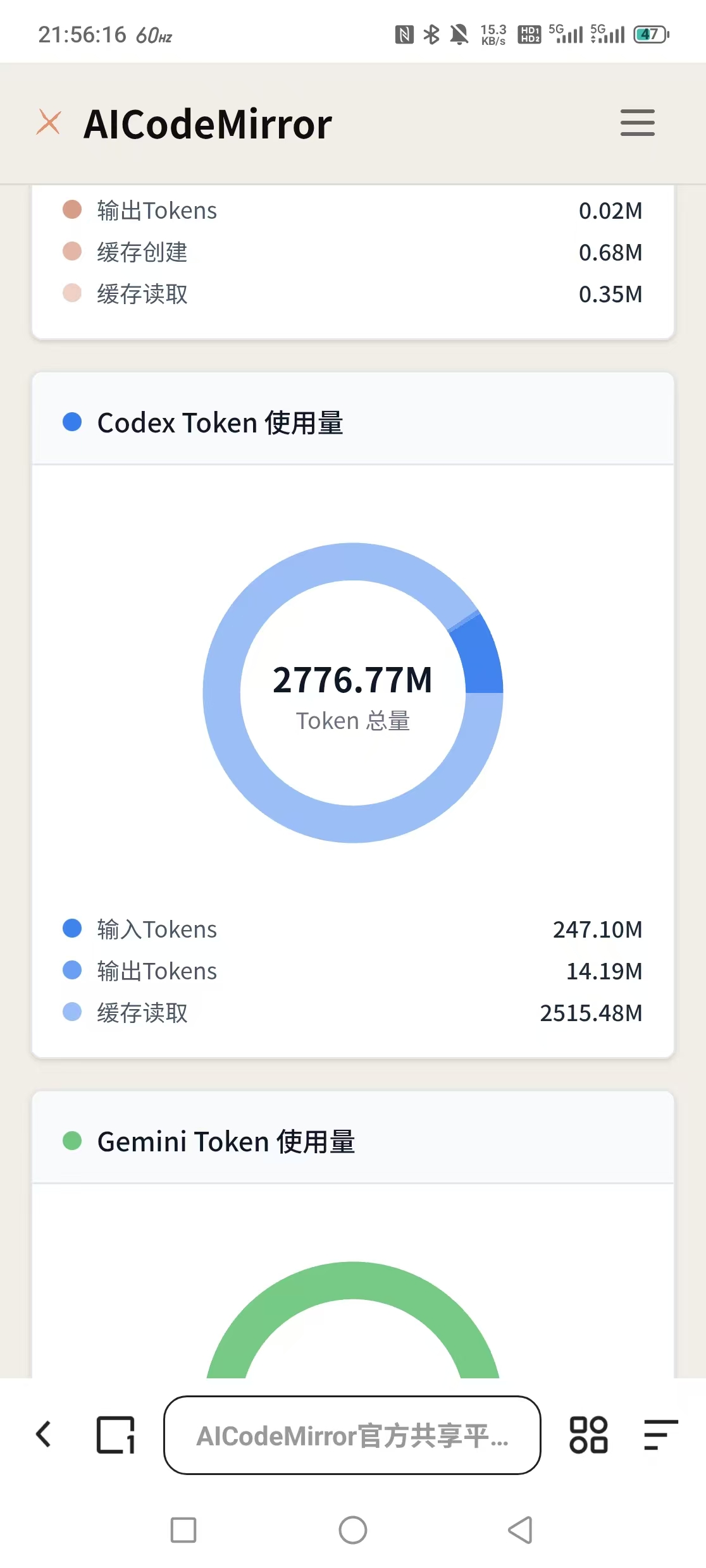706x1568 pixels.
Task: Click the muted bell status icon
Action: (x=459, y=34)
